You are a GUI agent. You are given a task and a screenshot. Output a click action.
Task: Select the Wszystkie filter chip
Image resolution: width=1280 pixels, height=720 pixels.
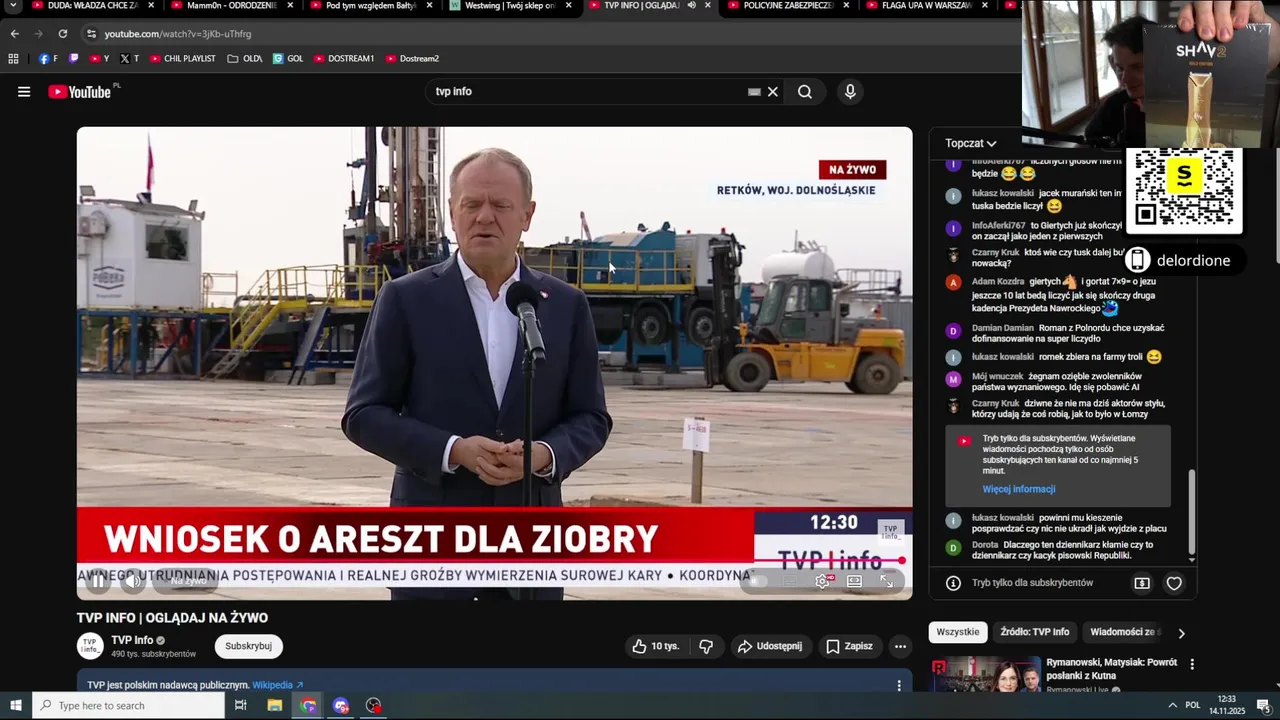(958, 632)
